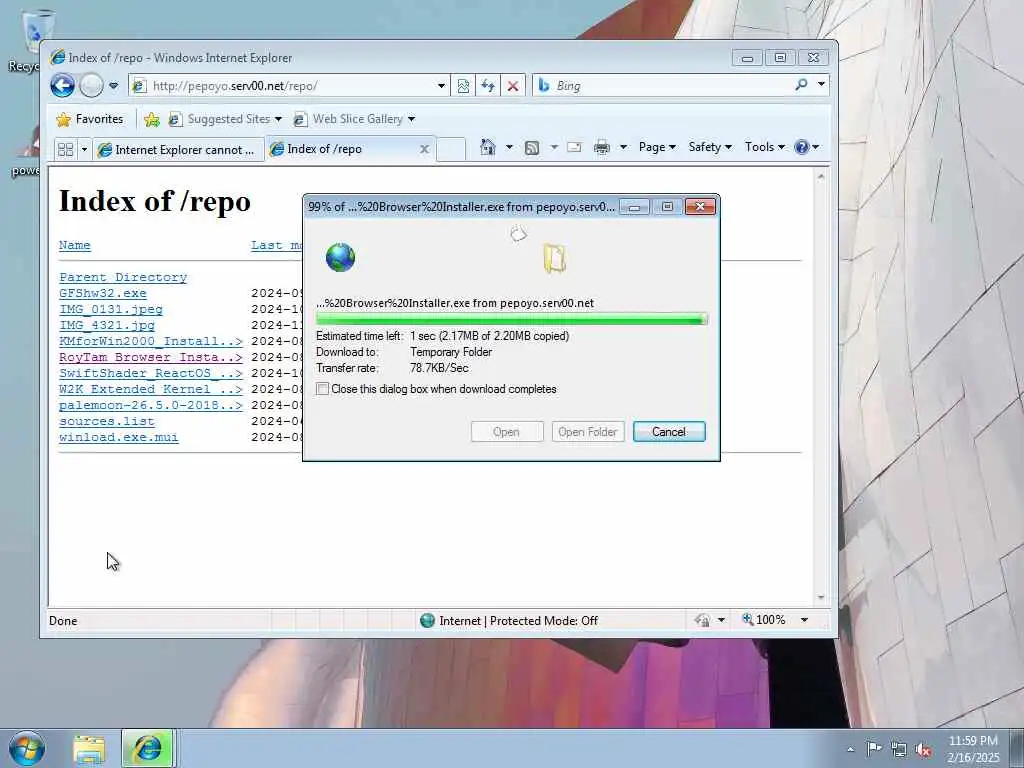
Task: Close the 'Index of /repo' tab
Action: (x=424, y=150)
